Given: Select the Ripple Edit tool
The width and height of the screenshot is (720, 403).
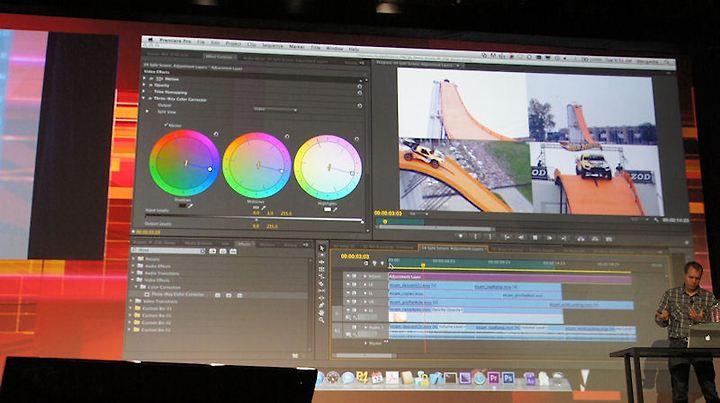Looking at the screenshot, I should [x=321, y=262].
